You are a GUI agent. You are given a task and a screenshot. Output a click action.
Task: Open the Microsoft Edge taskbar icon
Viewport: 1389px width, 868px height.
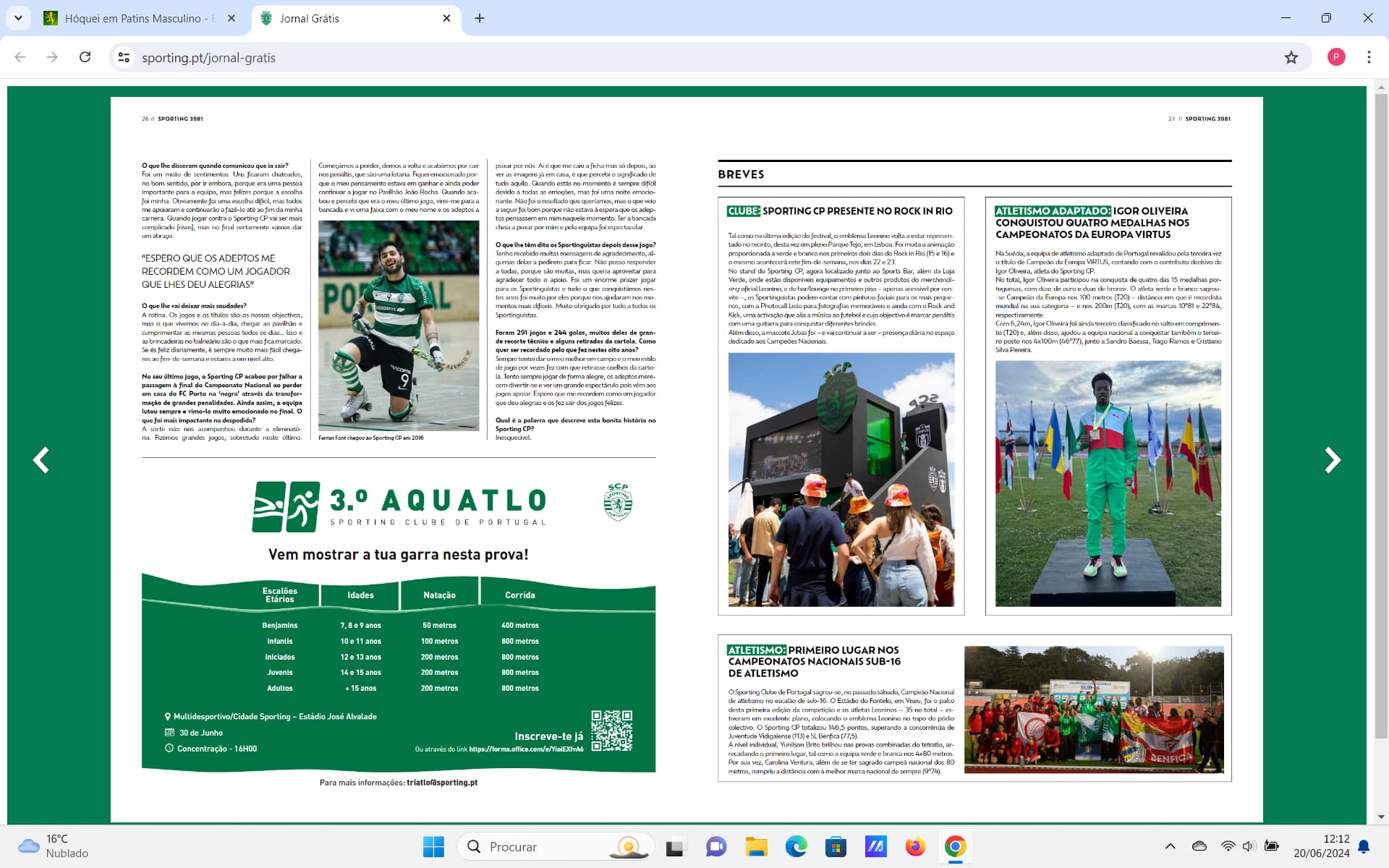(x=796, y=846)
